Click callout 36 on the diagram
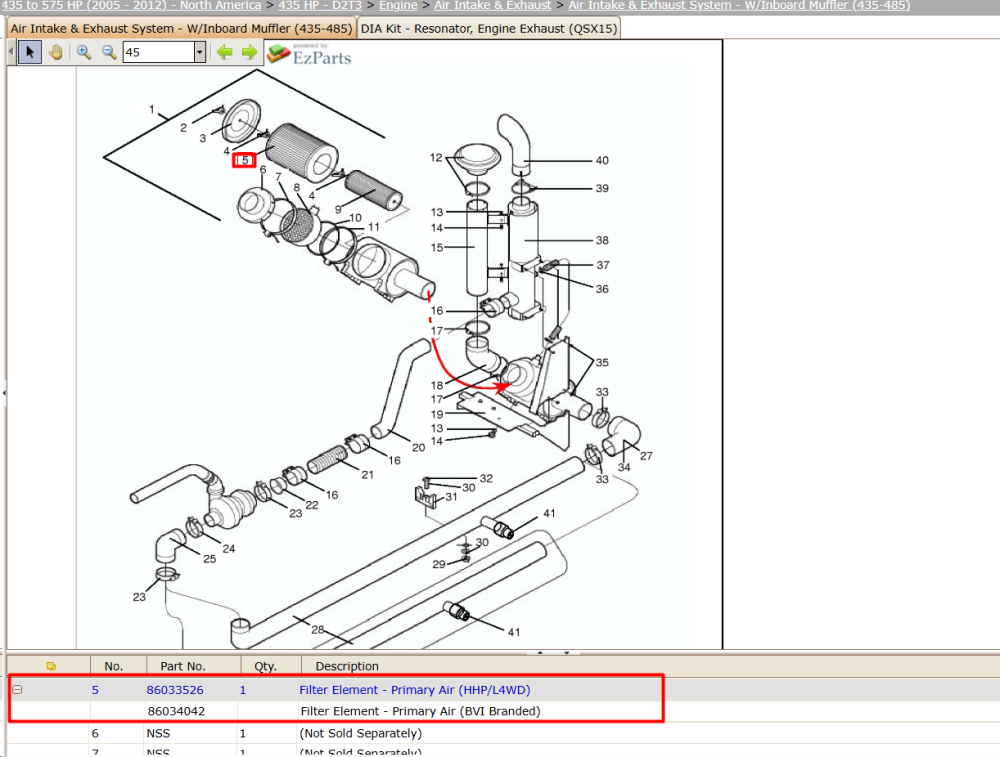This screenshot has width=1000, height=757. (x=602, y=289)
